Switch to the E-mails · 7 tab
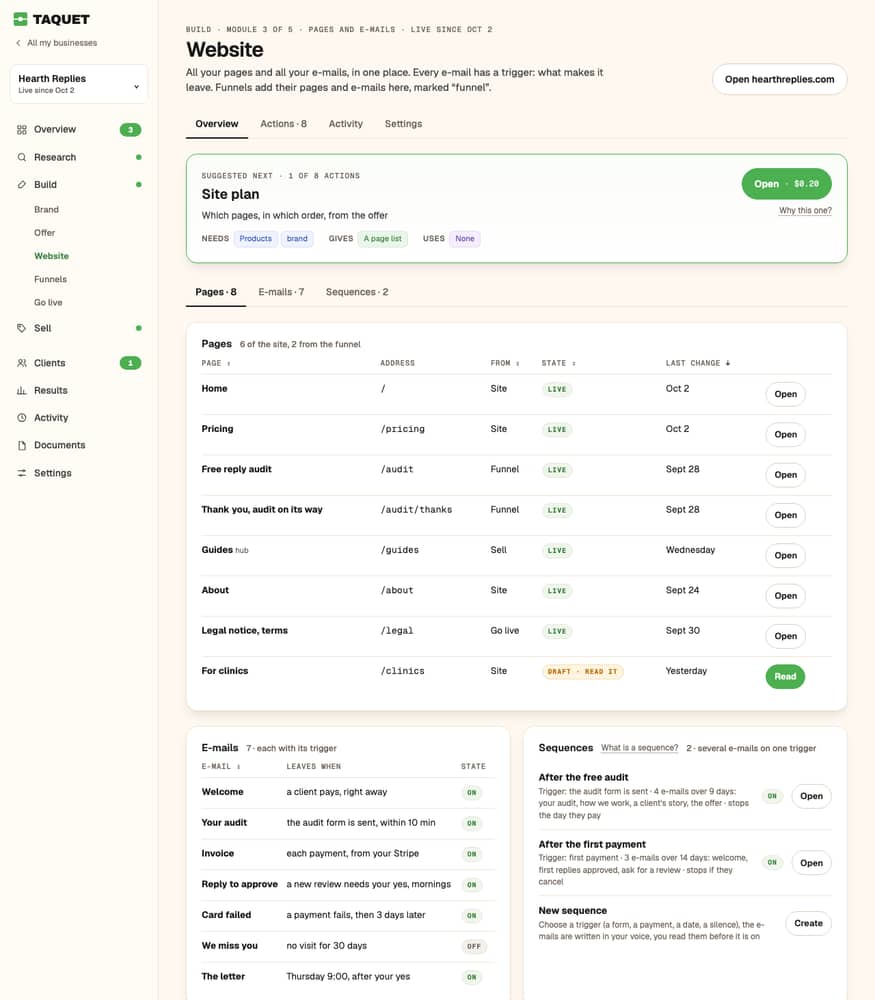875x1000 pixels. click(281, 292)
